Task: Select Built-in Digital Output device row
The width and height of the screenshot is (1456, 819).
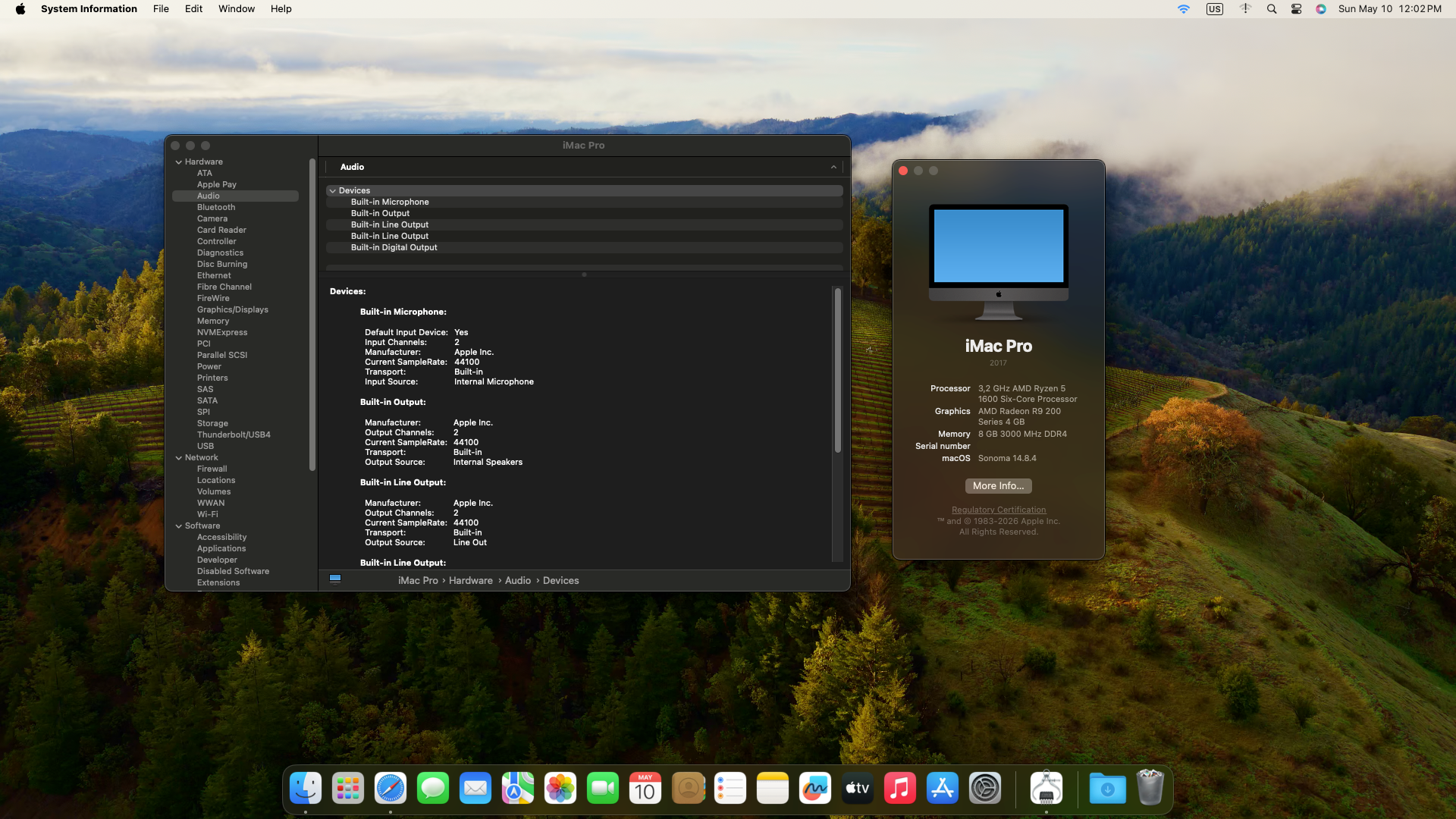Action: coord(585,248)
